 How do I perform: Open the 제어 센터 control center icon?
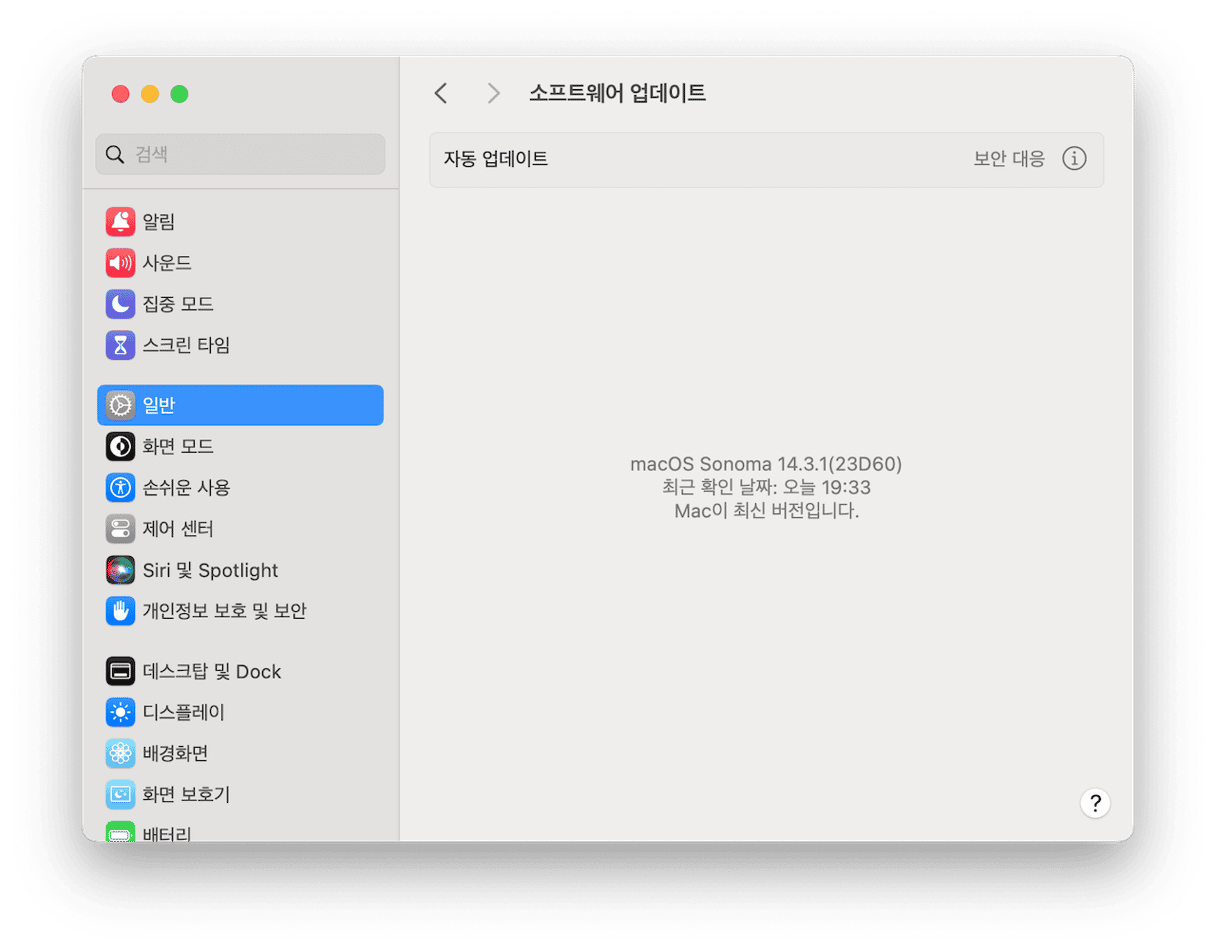pos(120,529)
